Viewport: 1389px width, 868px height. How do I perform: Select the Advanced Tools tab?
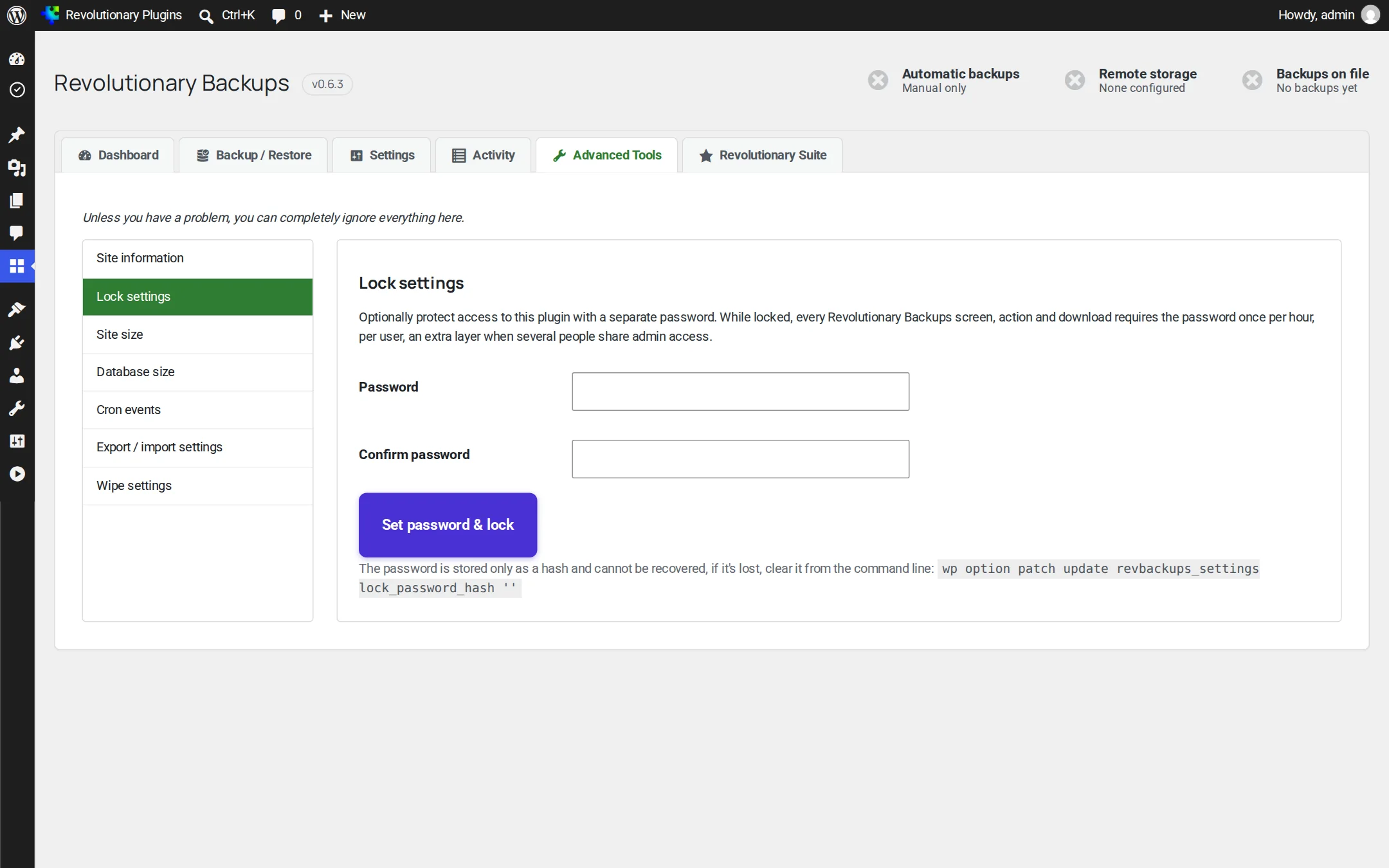(607, 155)
